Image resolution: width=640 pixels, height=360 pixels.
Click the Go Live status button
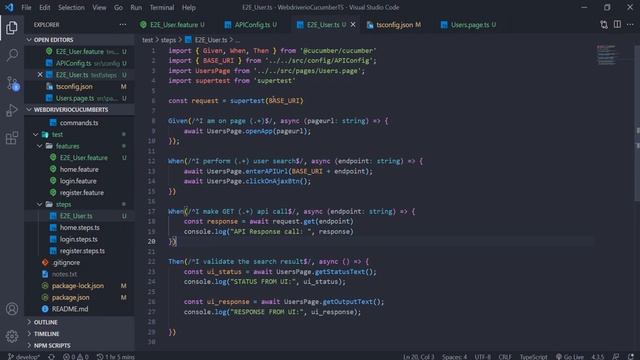pyautogui.click(x=570, y=356)
